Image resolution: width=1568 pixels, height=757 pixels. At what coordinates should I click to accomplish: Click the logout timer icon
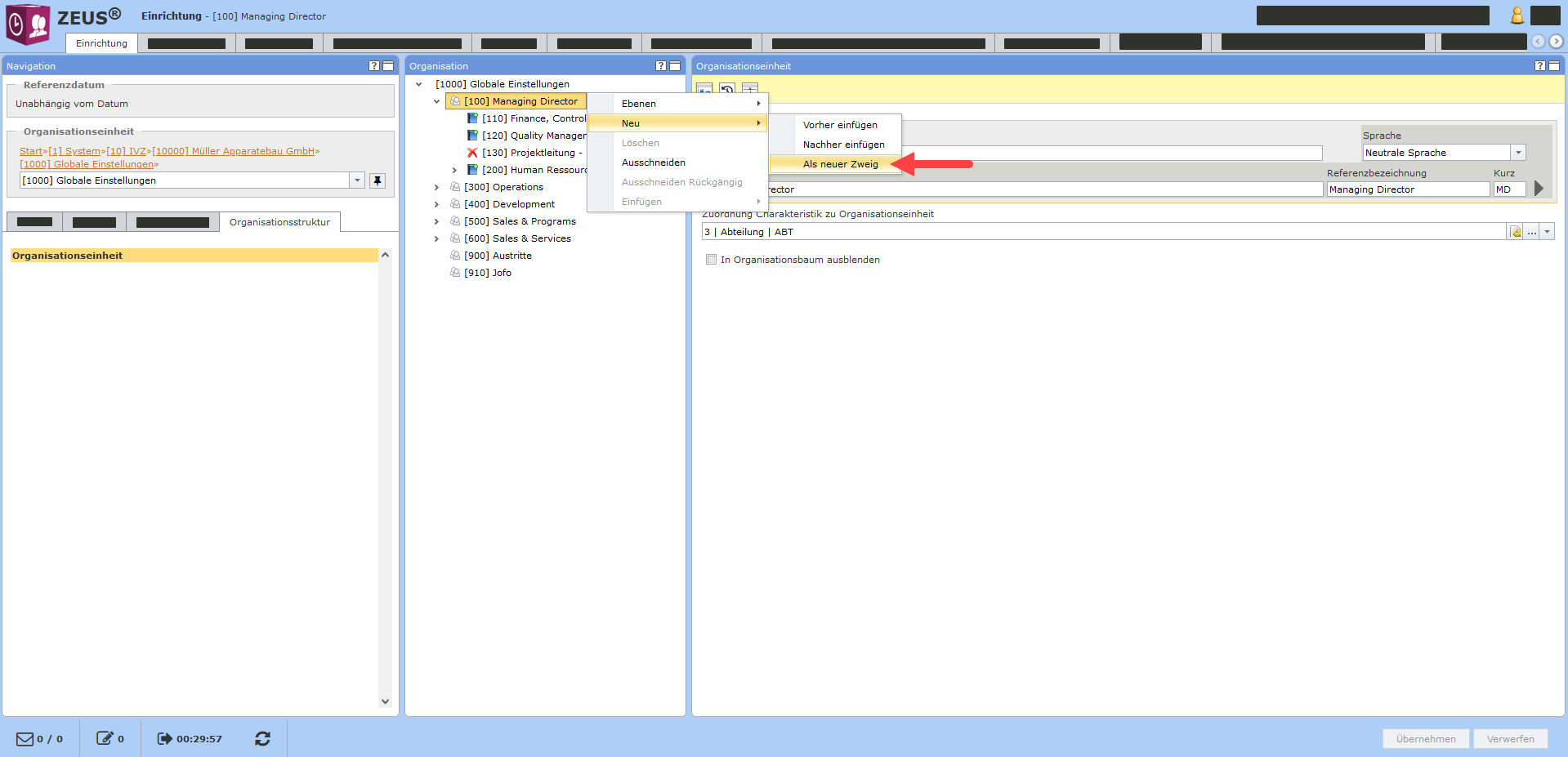(164, 738)
